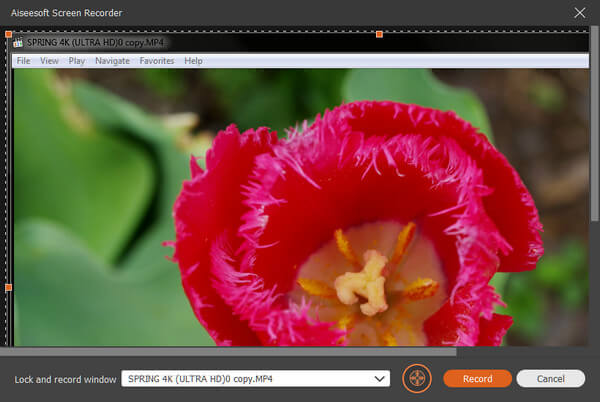The height and width of the screenshot is (402, 600).
Task: Click the horizontal scrollbar below the preview
Action: pyautogui.click(x=230, y=352)
